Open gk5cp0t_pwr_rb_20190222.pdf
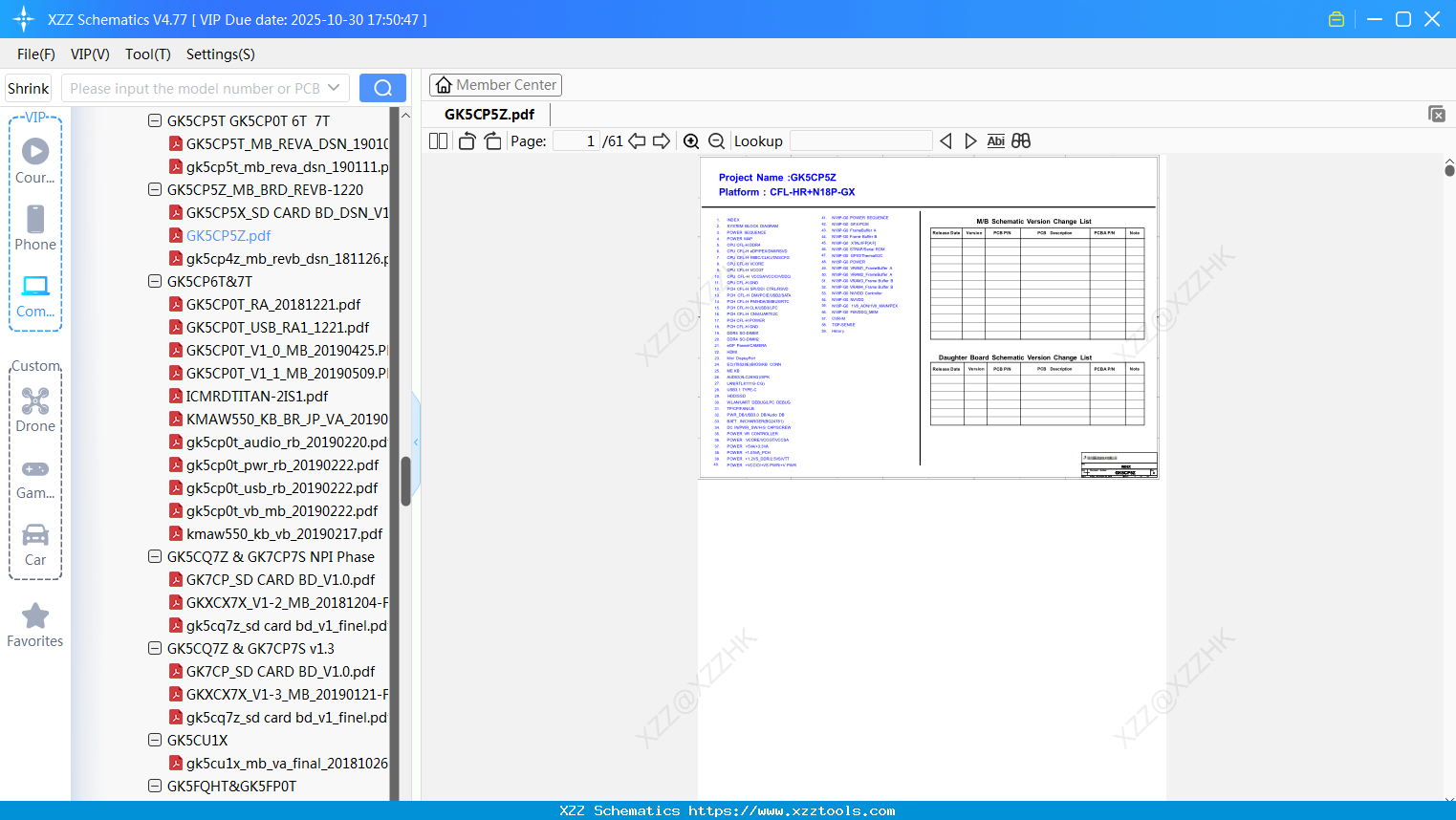1456x820 pixels. click(x=282, y=464)
